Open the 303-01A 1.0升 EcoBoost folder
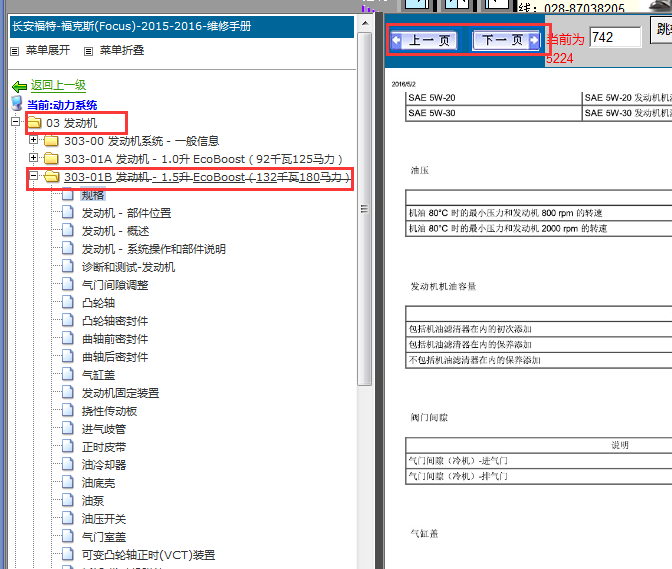 pos(204,159)
